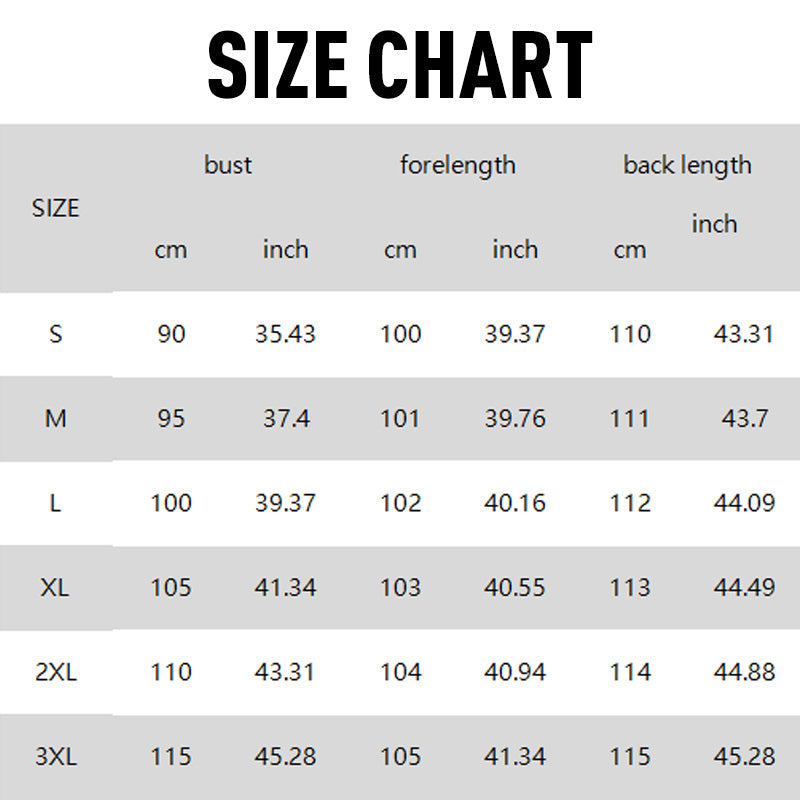Click the 40.55 forelength inch value
The image size is (800, 800).
(x=515, y=588)
